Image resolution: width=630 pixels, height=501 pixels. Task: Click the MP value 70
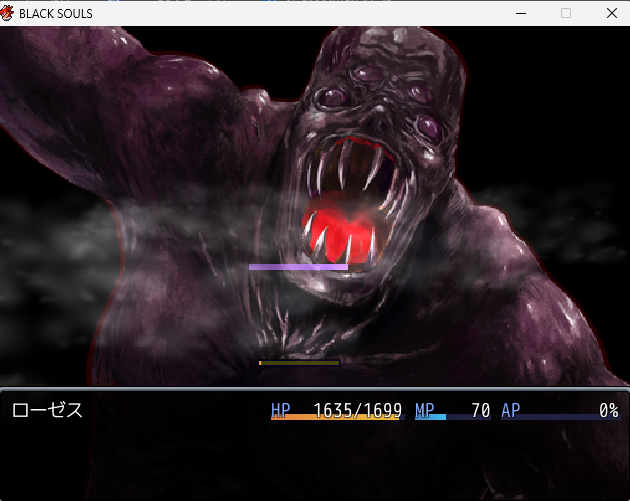click(481, 411)
